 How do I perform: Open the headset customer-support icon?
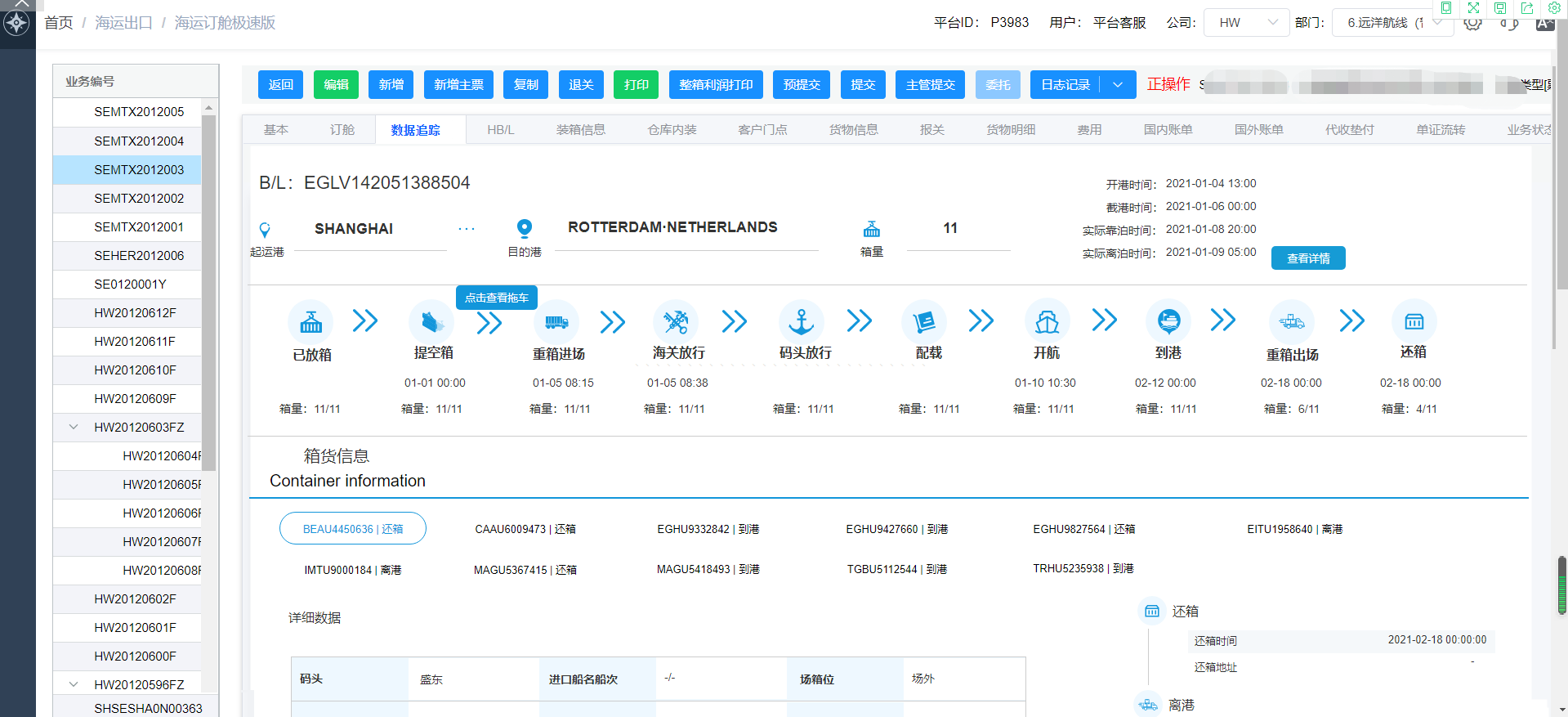tap(1509, 23)
